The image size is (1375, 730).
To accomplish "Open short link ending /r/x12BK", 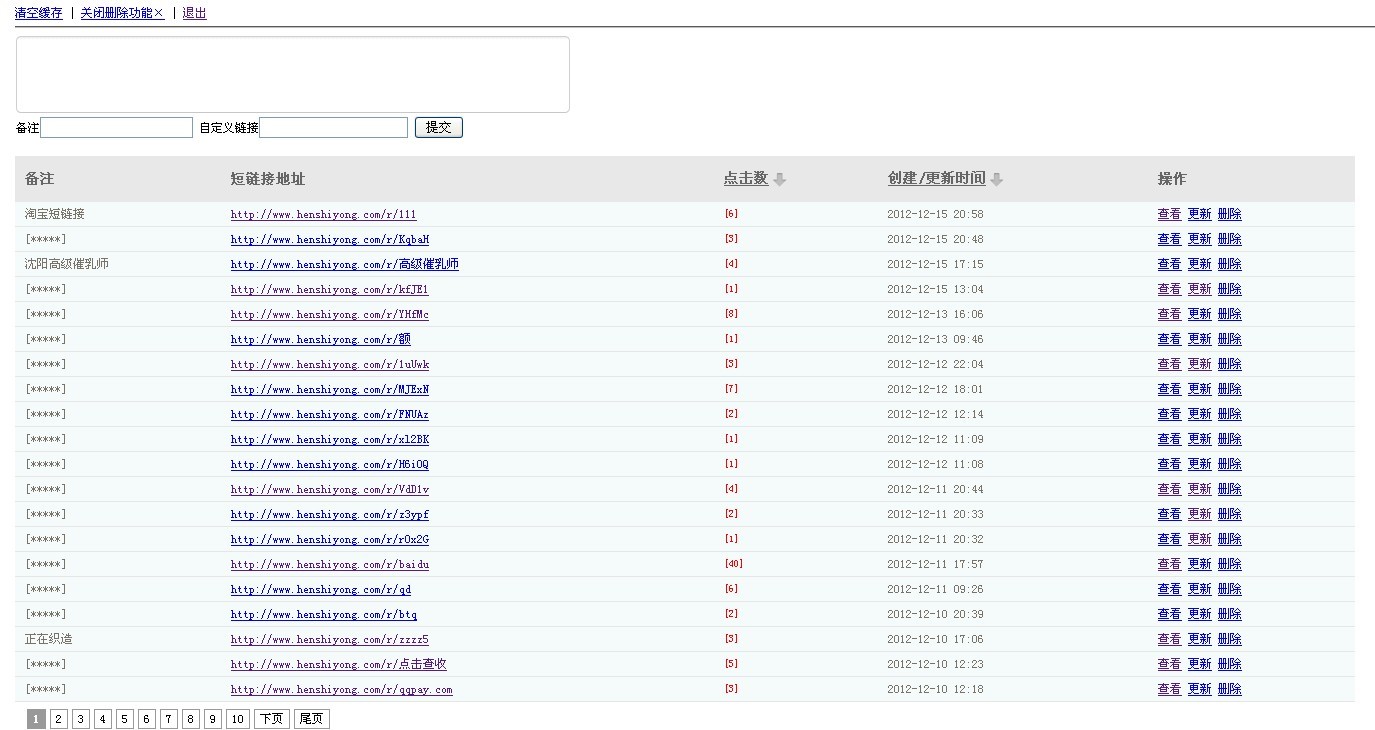I will click(x=330, y=439).
